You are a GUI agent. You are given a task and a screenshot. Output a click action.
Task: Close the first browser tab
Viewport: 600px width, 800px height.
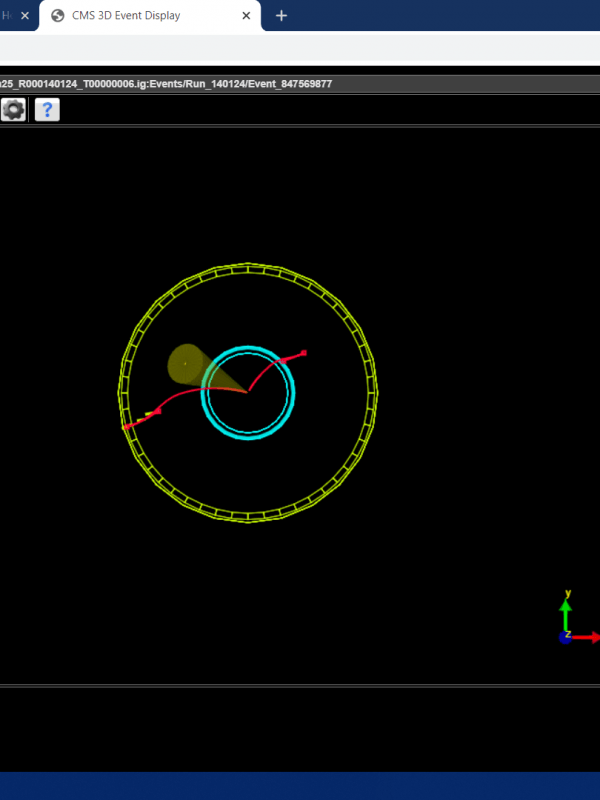pos(25,16)
